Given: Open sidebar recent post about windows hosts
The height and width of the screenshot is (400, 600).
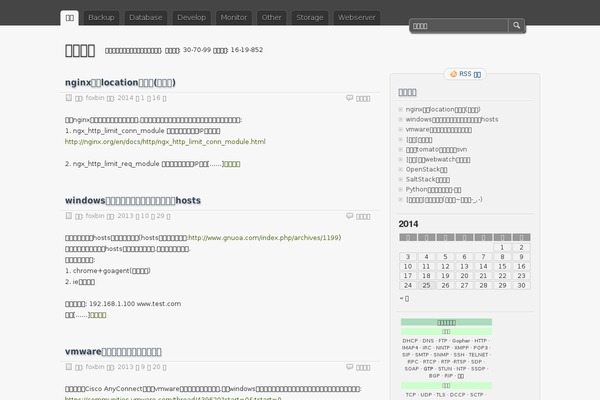Looking at the screenshot, I should [452, 119].
